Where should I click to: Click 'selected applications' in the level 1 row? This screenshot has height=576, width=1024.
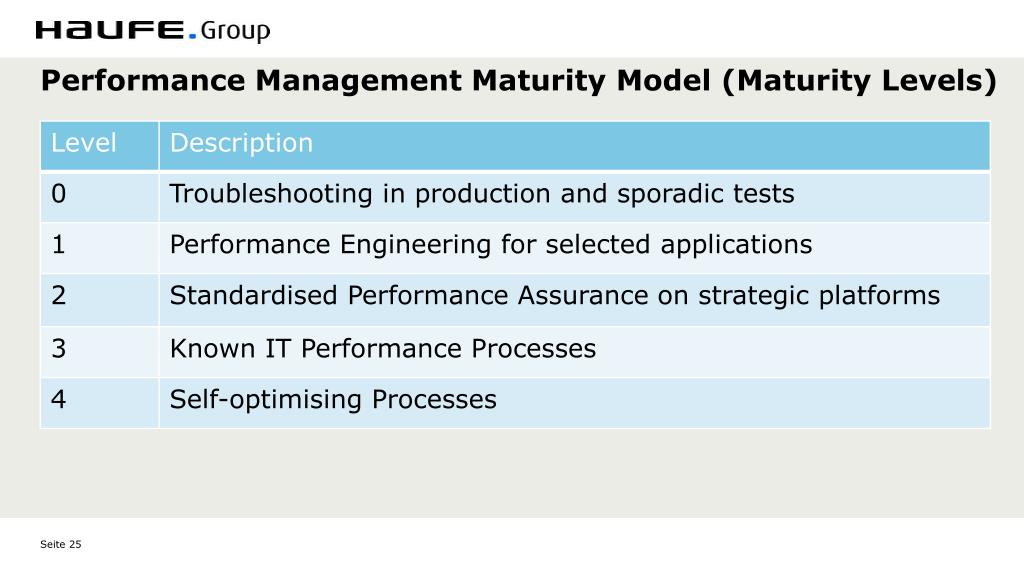tap(679, 245)
